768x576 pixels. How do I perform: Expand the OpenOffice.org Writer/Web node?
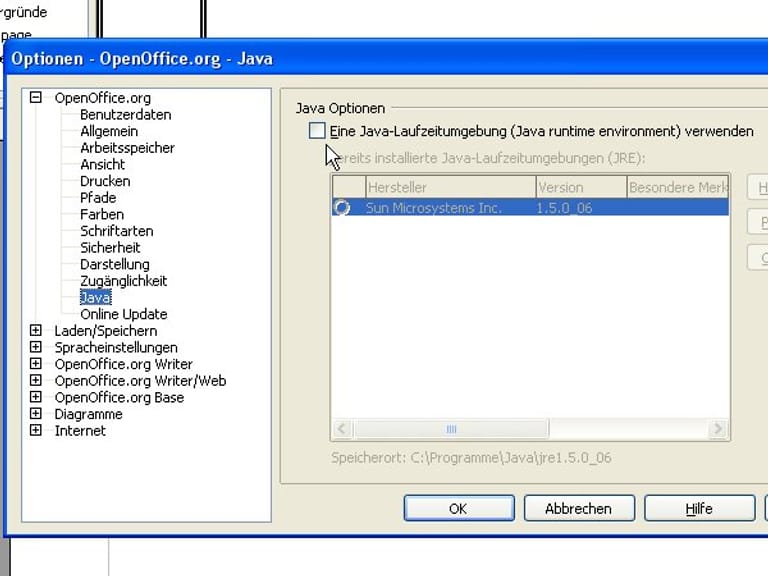click(x=35, y=380)
